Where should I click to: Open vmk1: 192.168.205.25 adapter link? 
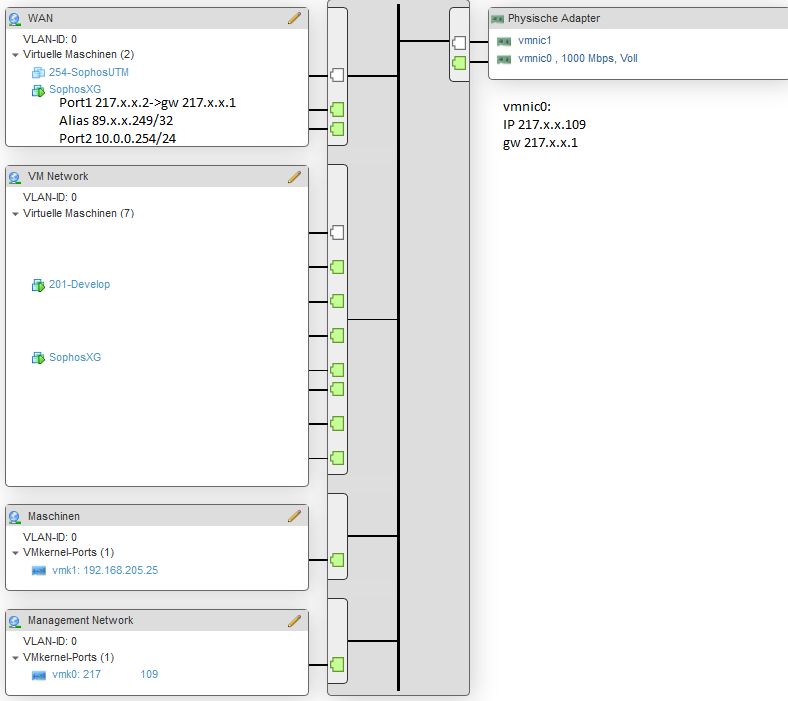coord(105,570)
